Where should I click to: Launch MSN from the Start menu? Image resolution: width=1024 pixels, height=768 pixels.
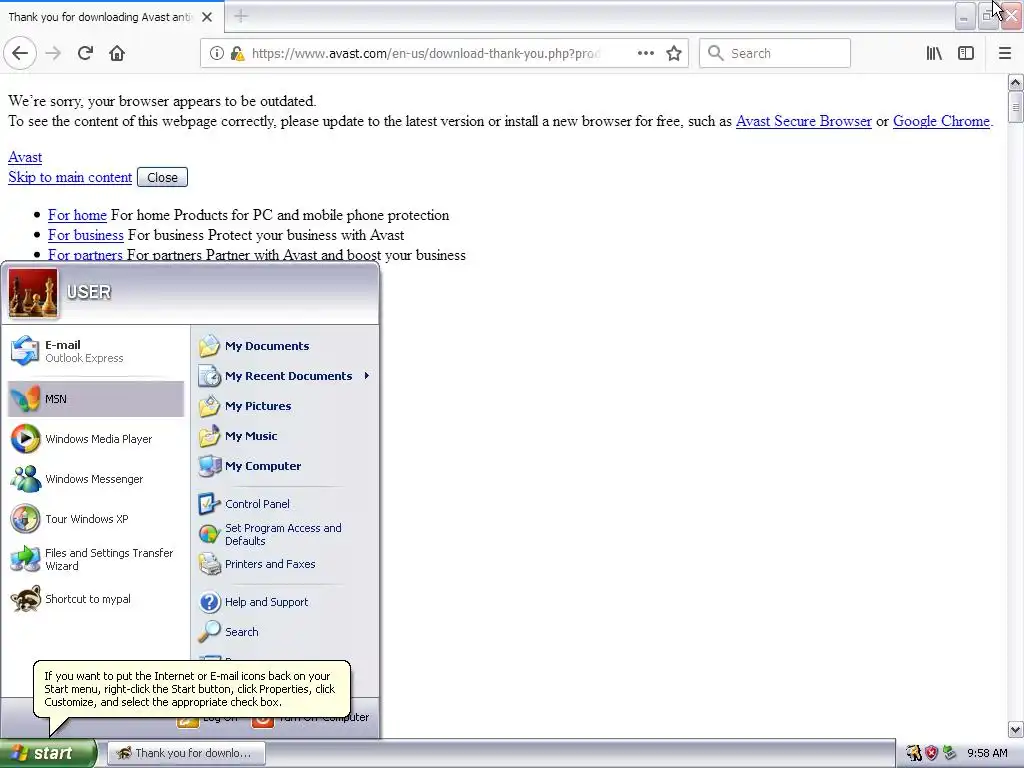click(95, 399)
